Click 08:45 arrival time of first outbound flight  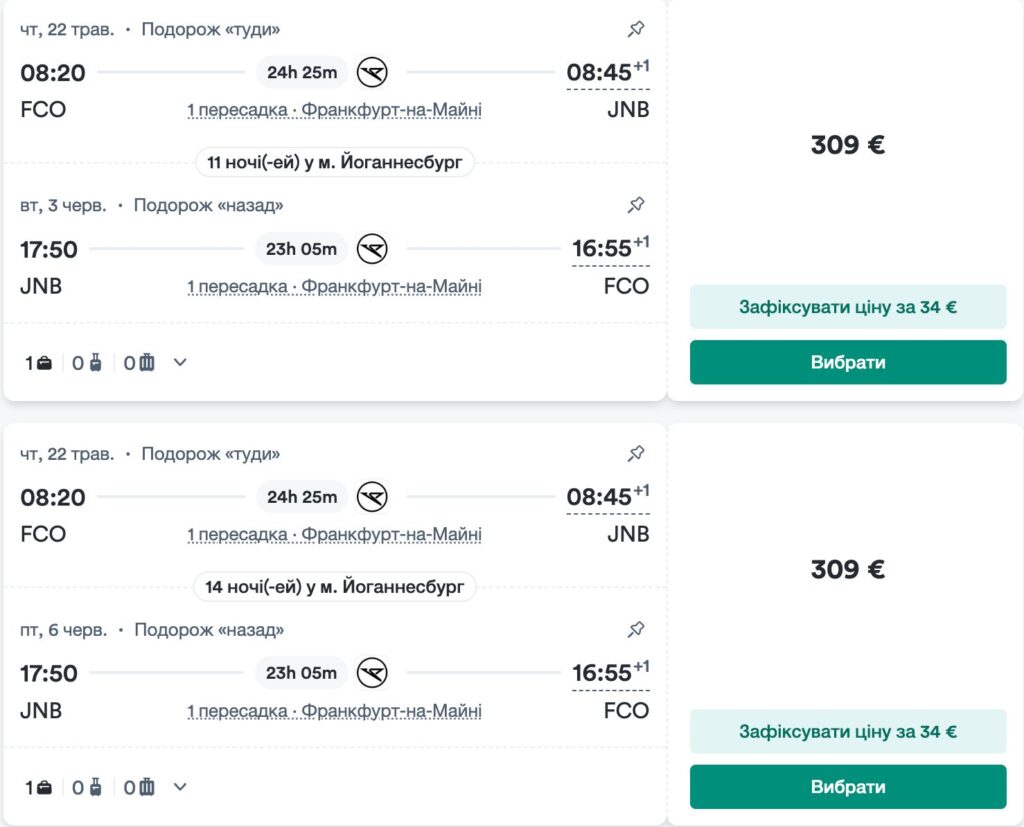coord(600,73)
